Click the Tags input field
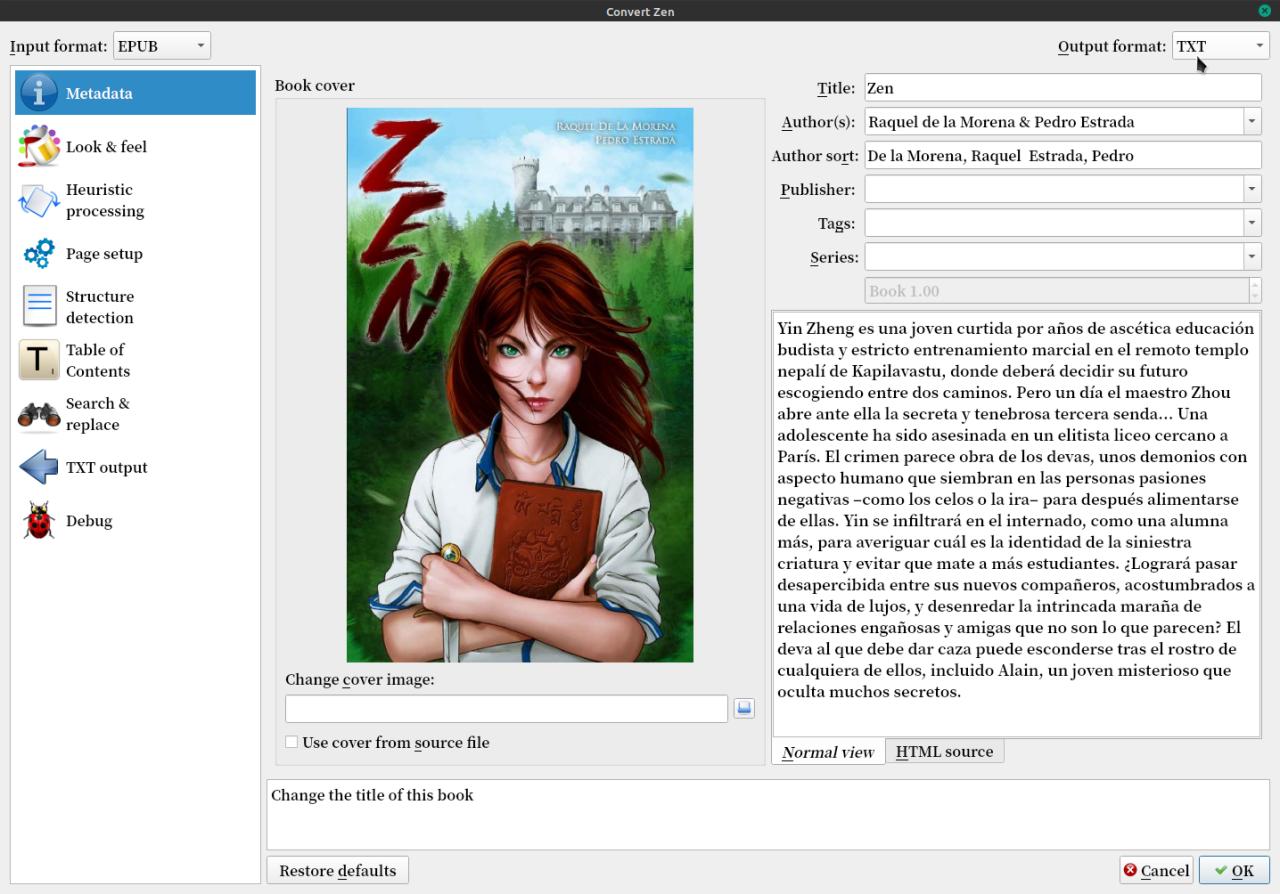 1054,223
